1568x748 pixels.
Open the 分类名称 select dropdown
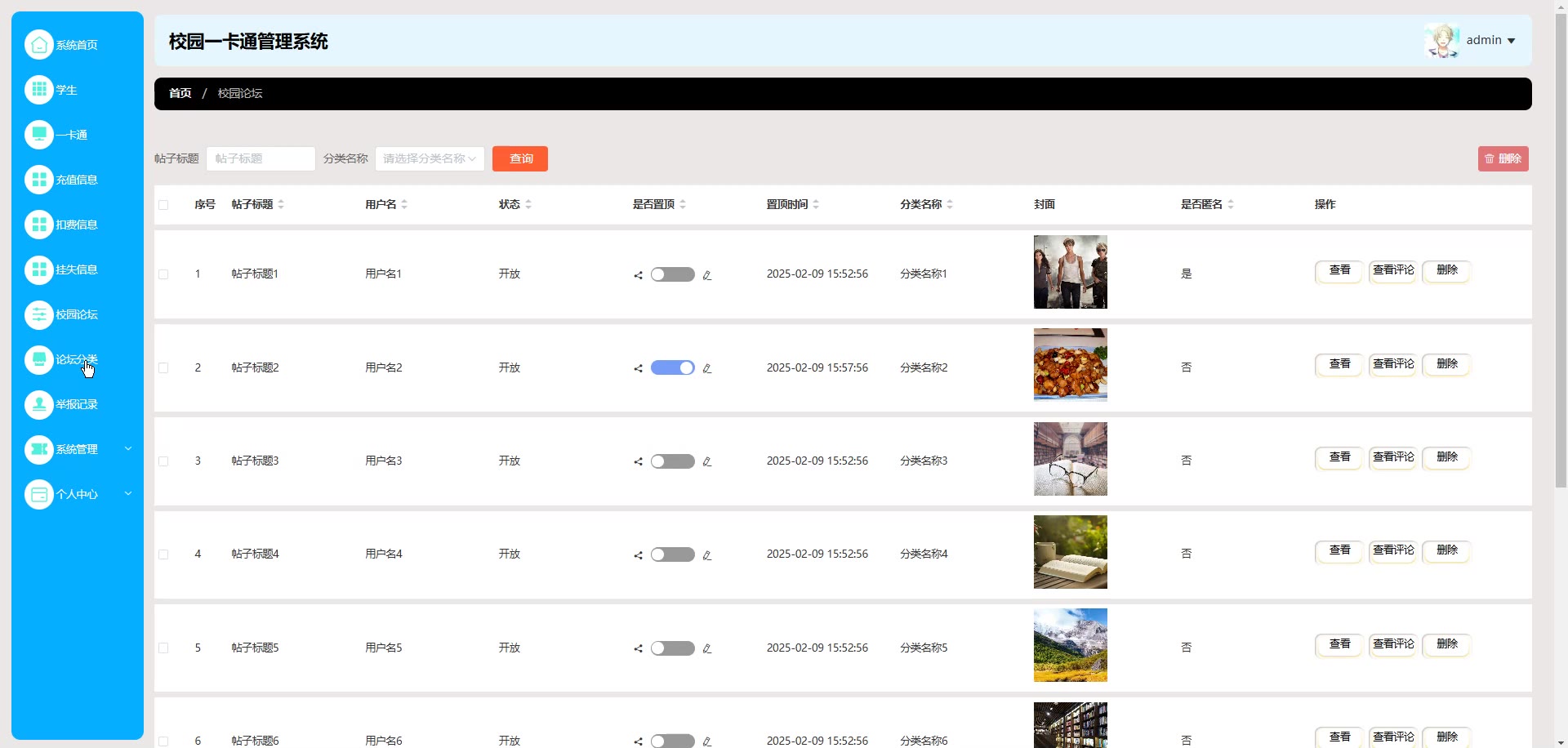coord(430,158)
